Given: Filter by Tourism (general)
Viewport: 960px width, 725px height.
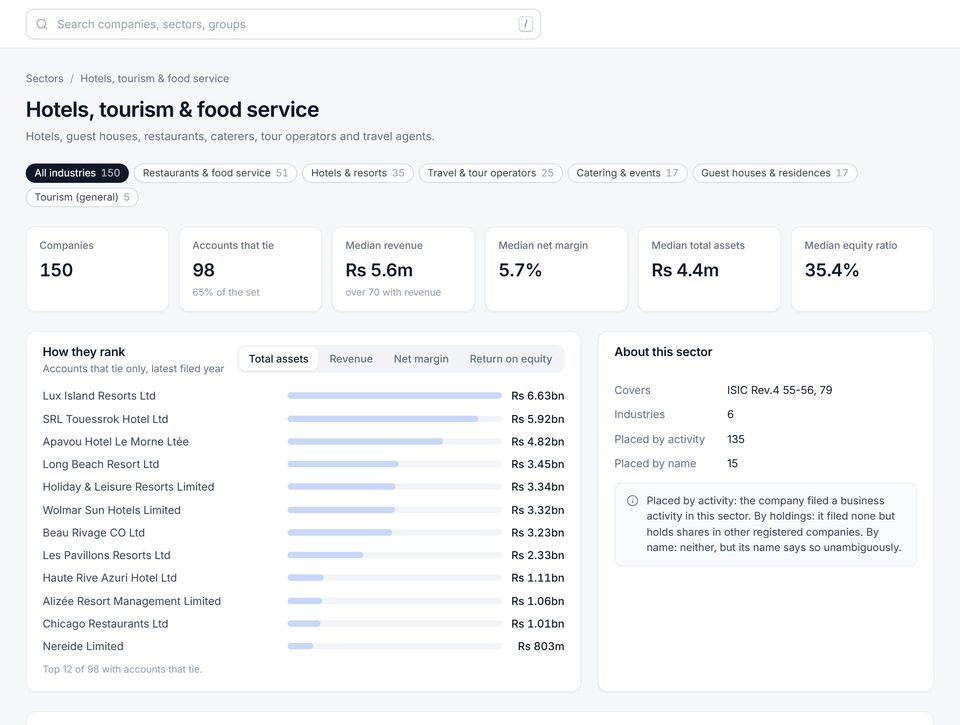Looking at the screenshot, I should [82, 197].
